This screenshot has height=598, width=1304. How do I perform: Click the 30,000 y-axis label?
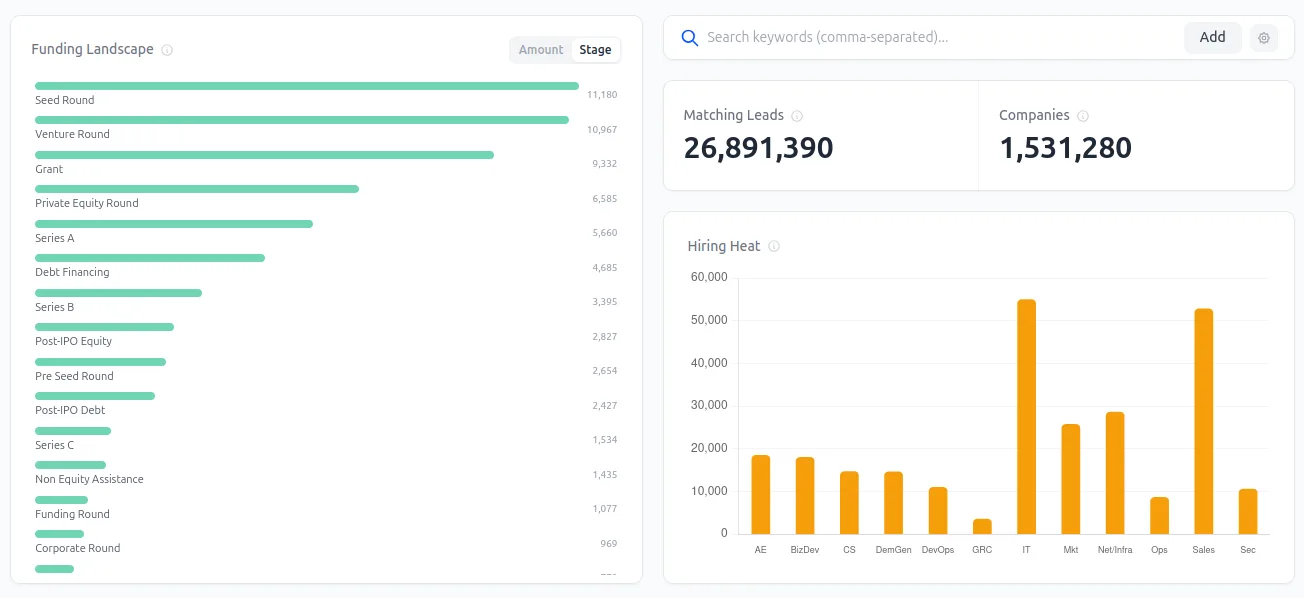pos(709,405)
